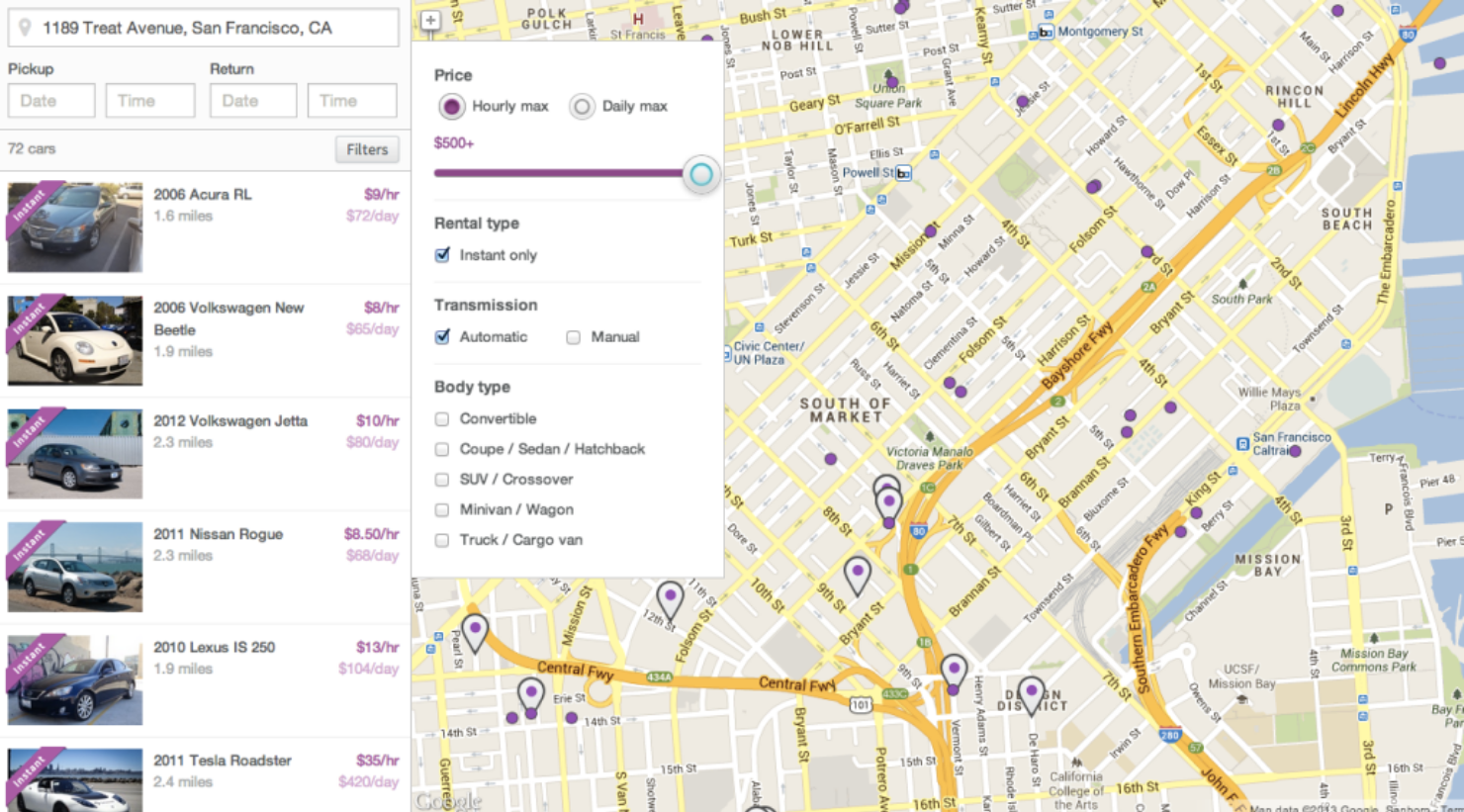Click Pickup Time field
The width and height of the screenshot is (1464, 812).
click(150, 101)
